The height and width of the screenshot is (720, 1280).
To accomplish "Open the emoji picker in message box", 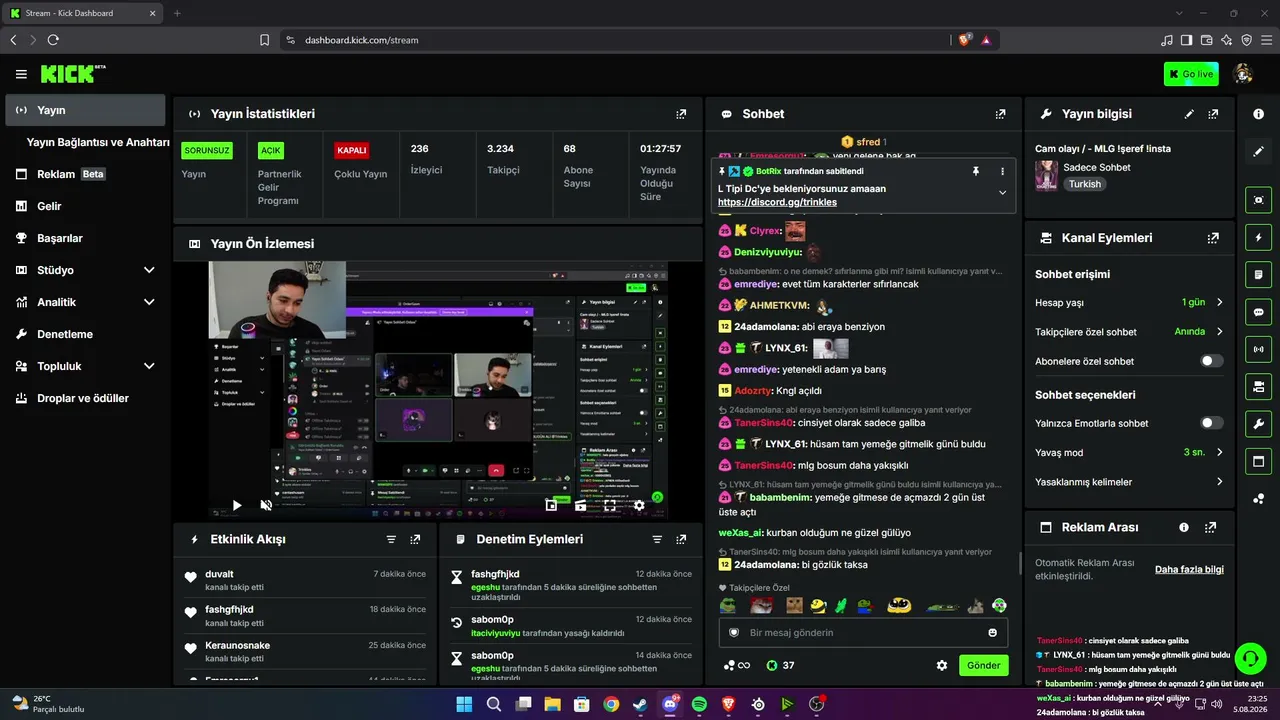I will pos(992,632).
